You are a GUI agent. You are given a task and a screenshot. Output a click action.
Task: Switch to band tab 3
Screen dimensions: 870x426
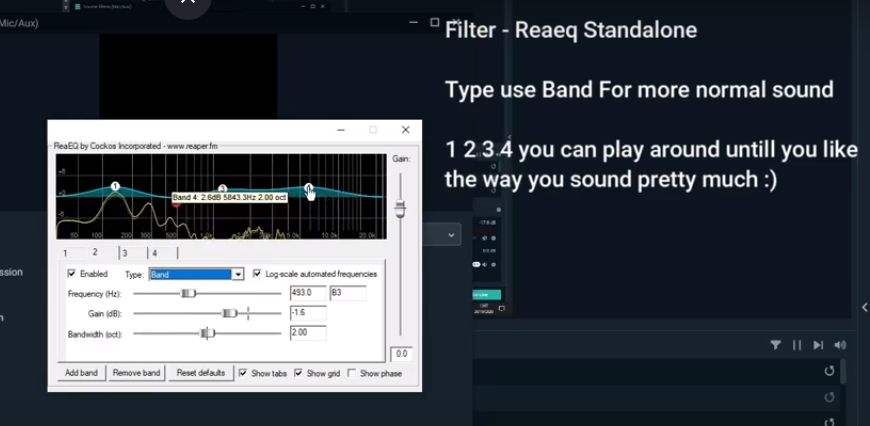[126, 253]
